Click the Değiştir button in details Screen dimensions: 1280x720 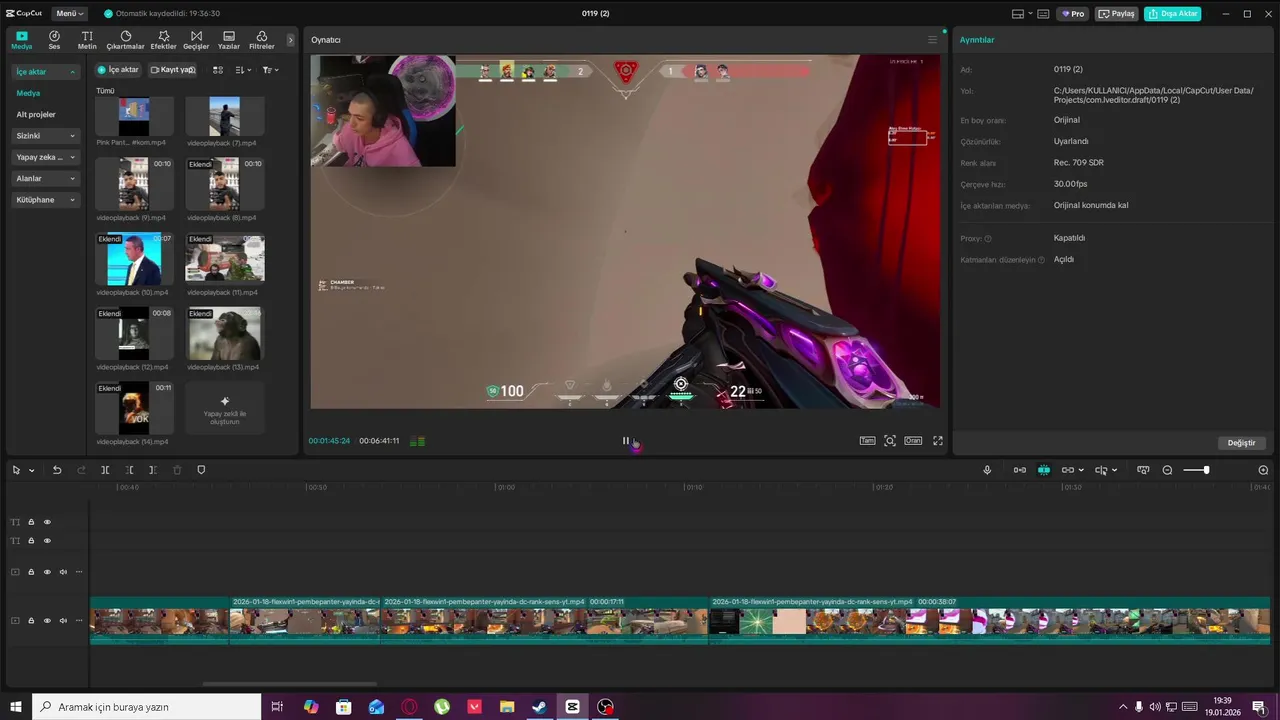click(1242, 443)
